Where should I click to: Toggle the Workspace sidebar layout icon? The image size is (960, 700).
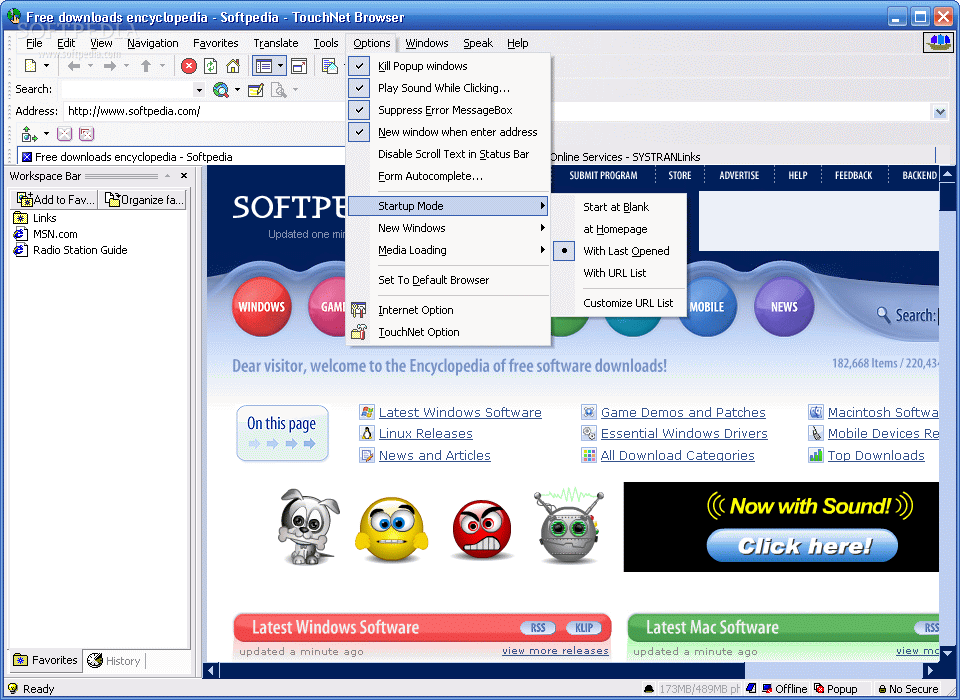[264, 66]
